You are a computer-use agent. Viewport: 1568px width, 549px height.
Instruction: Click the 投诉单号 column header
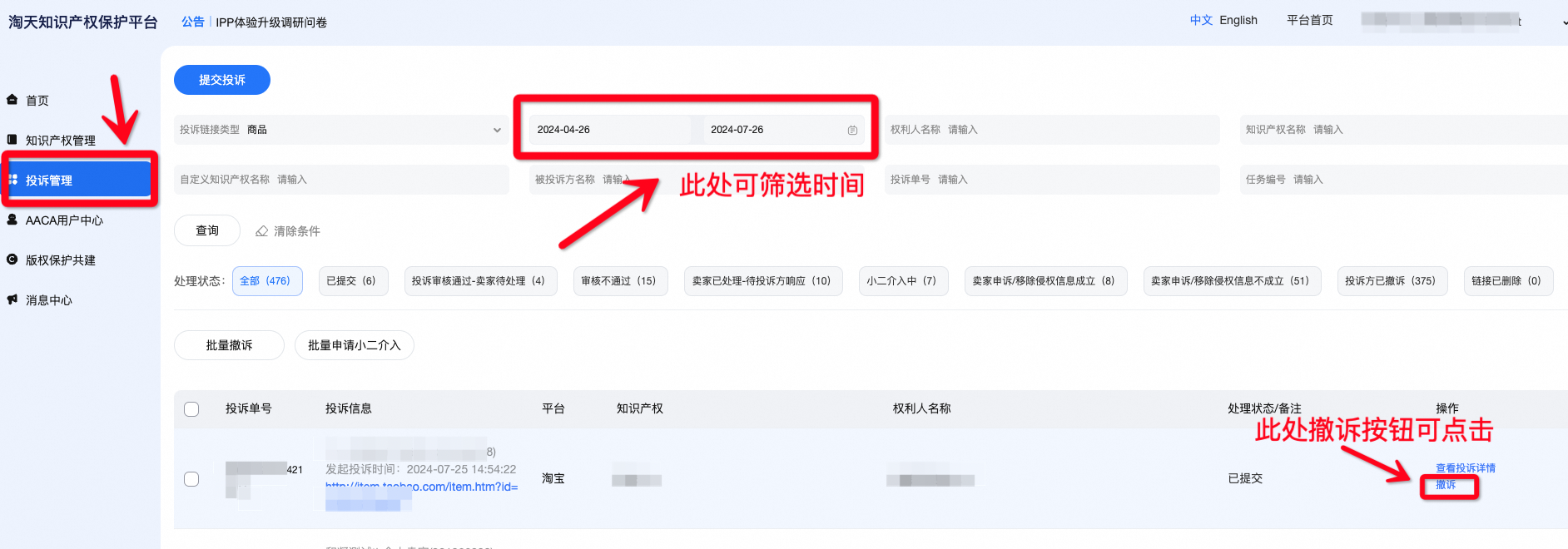pyautogui.click(x=248, y=408)
